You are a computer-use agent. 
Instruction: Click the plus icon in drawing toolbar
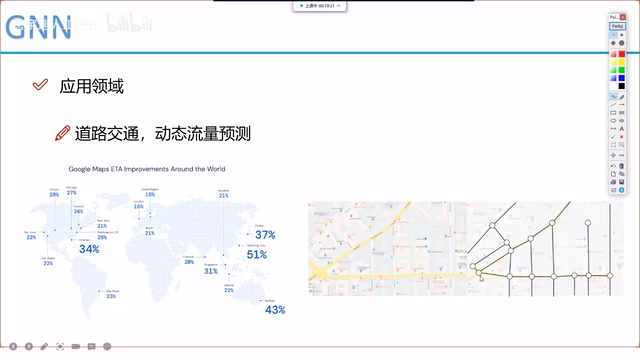[x=613, y=156]
